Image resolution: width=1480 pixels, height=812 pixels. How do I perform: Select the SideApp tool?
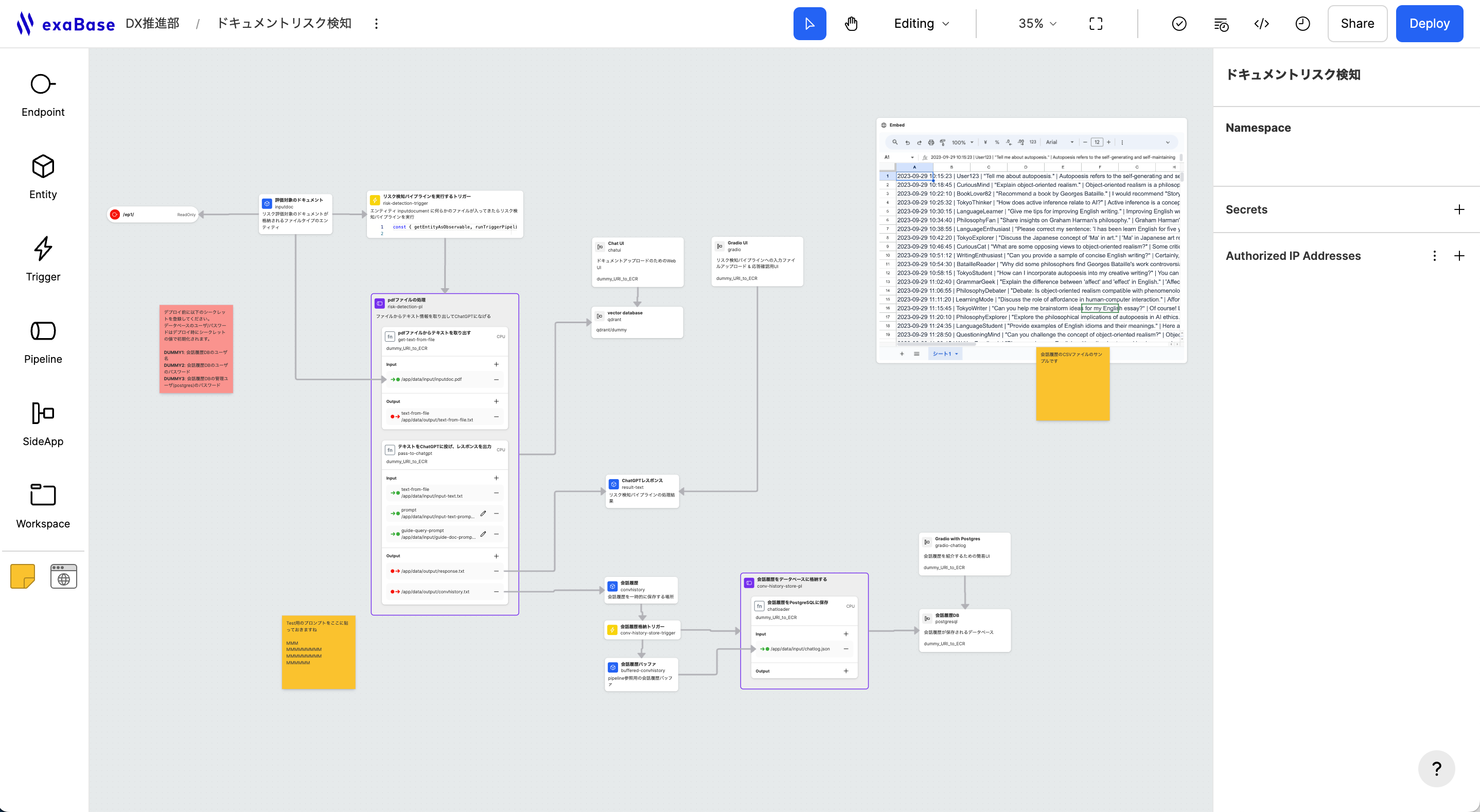(43, 423)
